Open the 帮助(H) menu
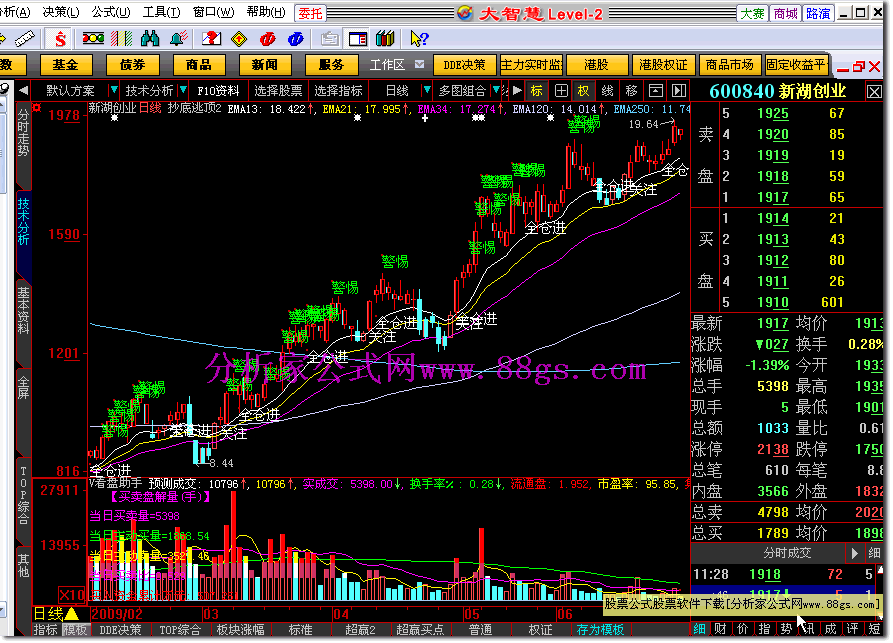 (x=266, y=12)
